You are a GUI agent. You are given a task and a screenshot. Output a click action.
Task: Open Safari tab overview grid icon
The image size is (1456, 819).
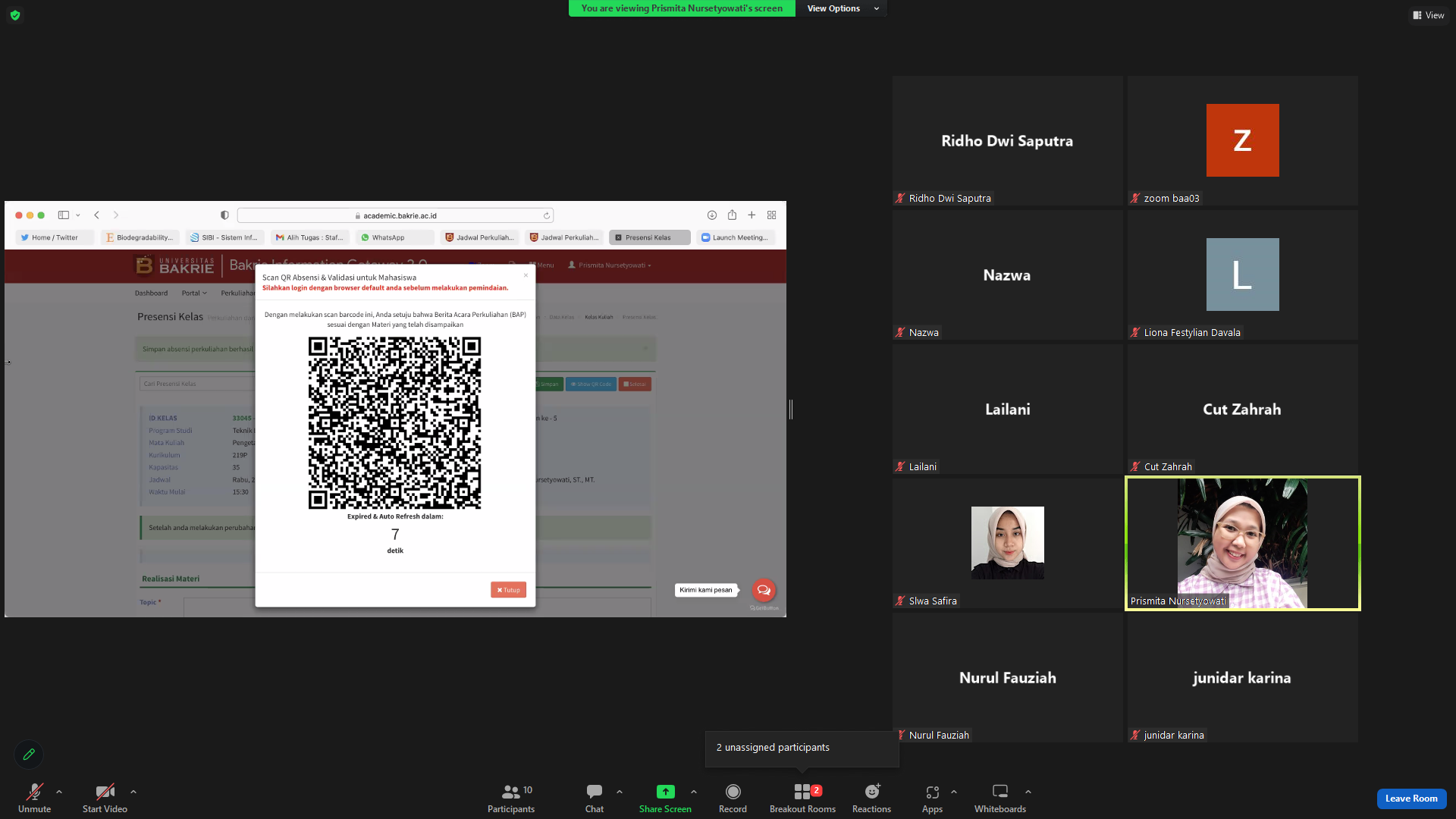(x=772, y=215)
